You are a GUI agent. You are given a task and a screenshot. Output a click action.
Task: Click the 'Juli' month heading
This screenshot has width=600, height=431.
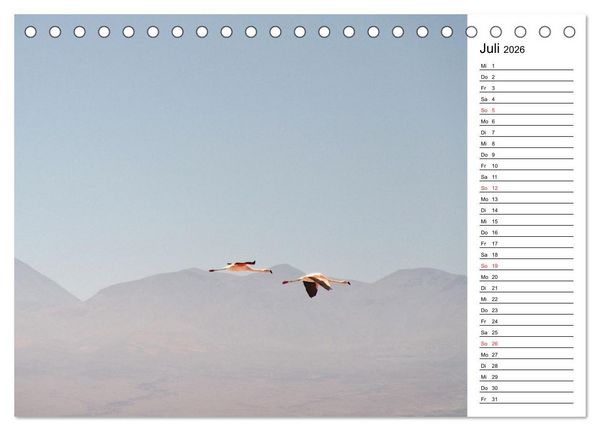[x=489, y=49]
